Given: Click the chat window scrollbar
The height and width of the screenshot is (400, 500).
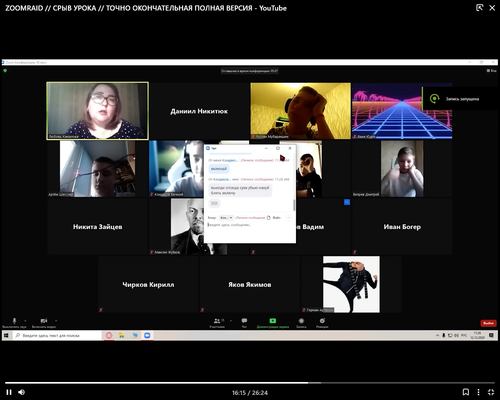Looking at the screenshot, I should (x=294, y=205).
